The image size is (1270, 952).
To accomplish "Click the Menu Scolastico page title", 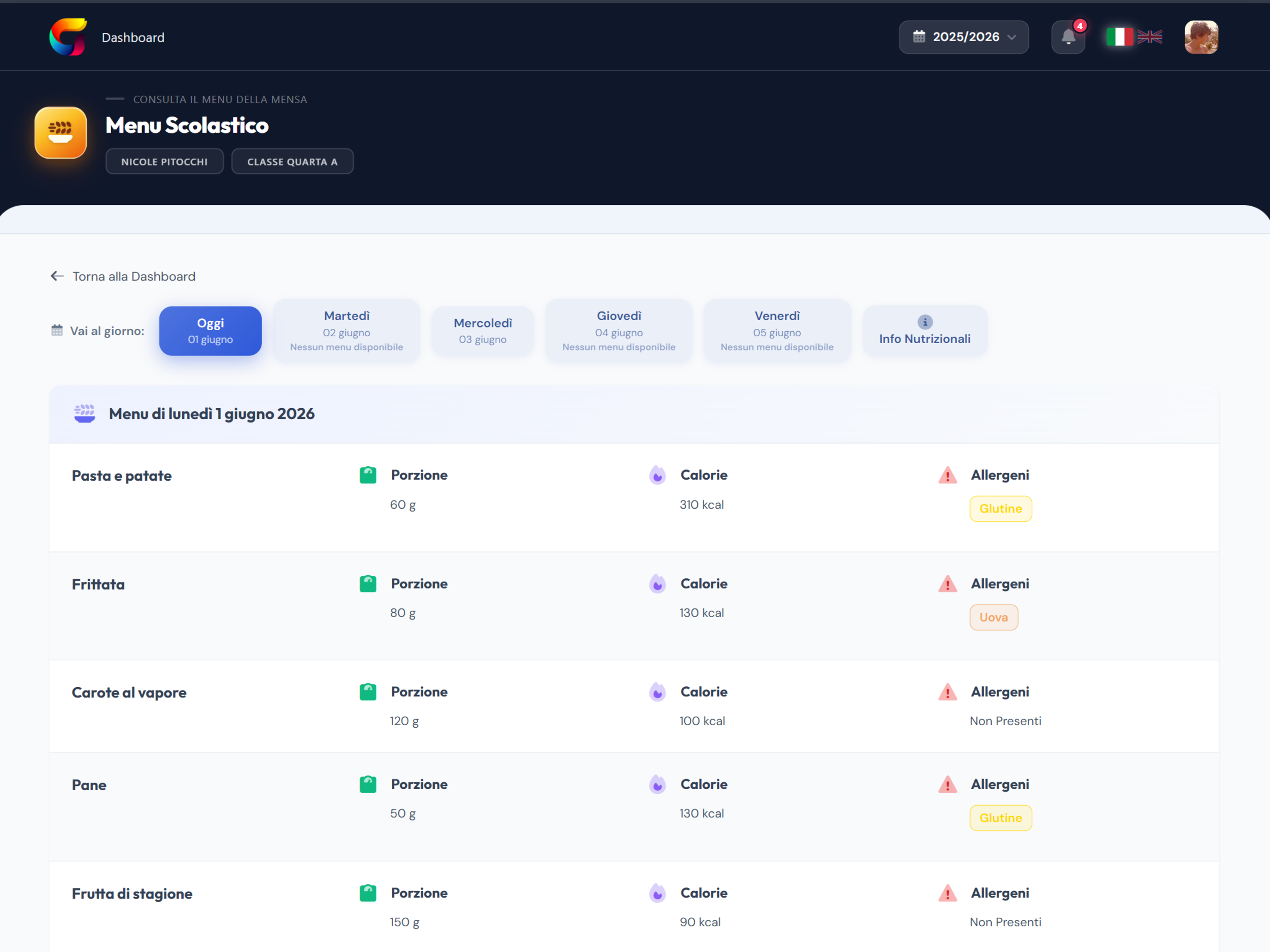I will (186, 125).
